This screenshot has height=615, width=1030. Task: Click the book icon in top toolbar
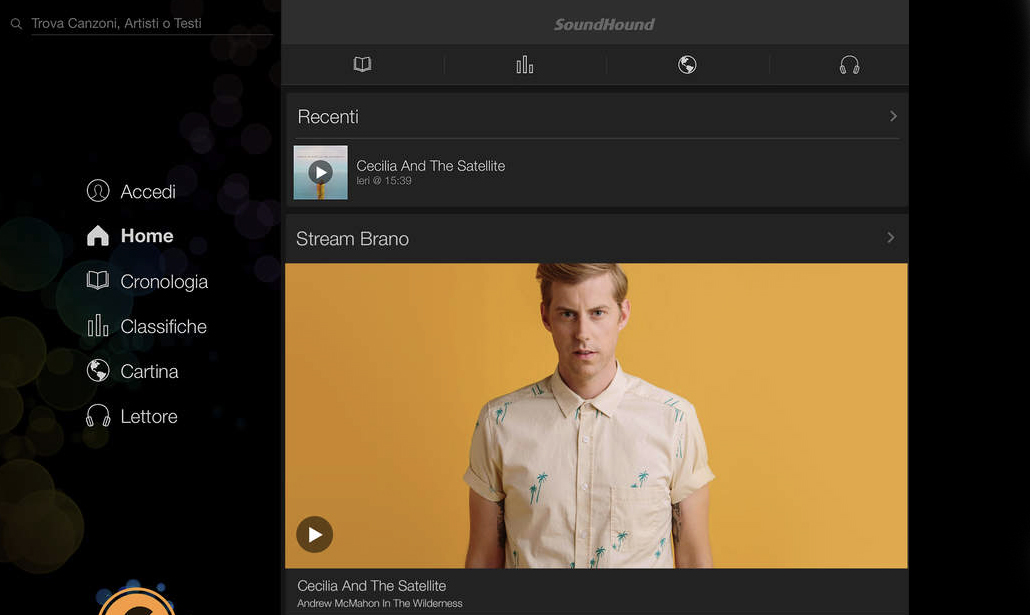pyautogui.click(x=362, y=65)
